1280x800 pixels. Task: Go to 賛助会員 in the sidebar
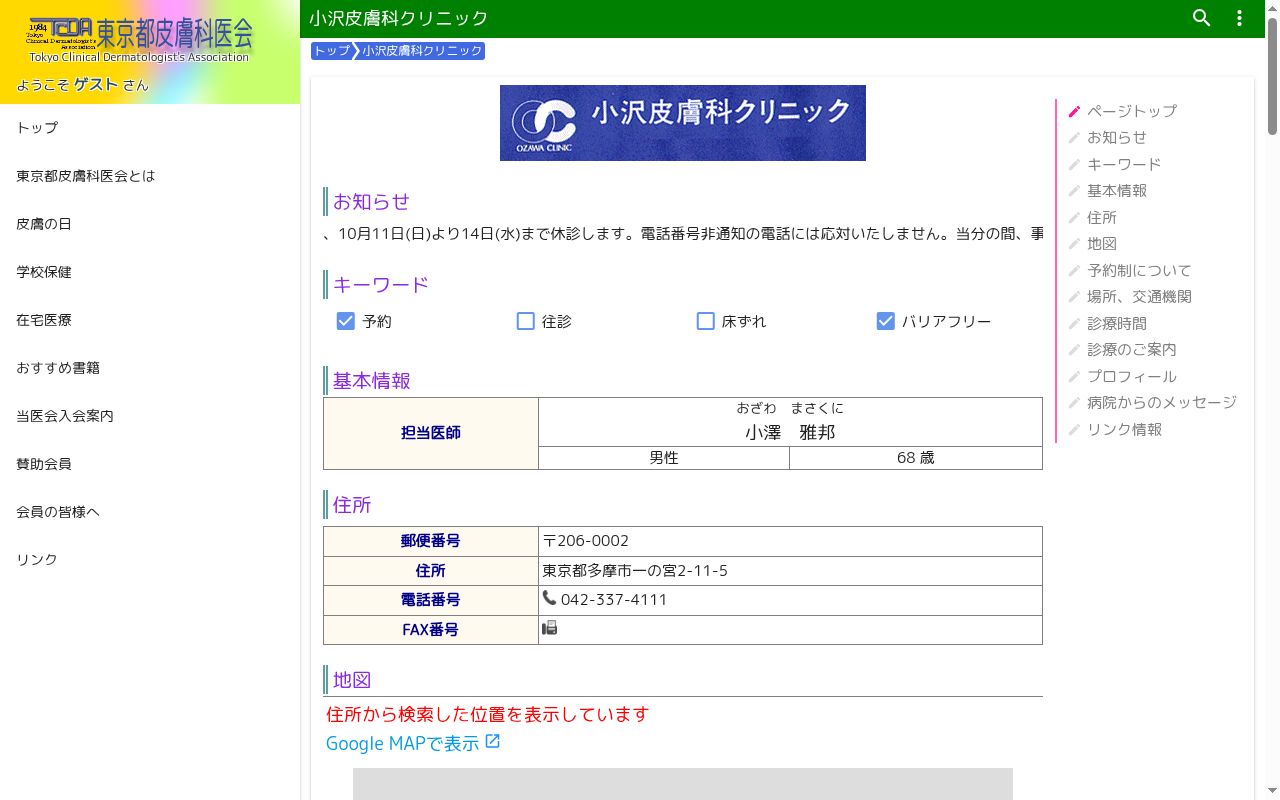[150, 464]
